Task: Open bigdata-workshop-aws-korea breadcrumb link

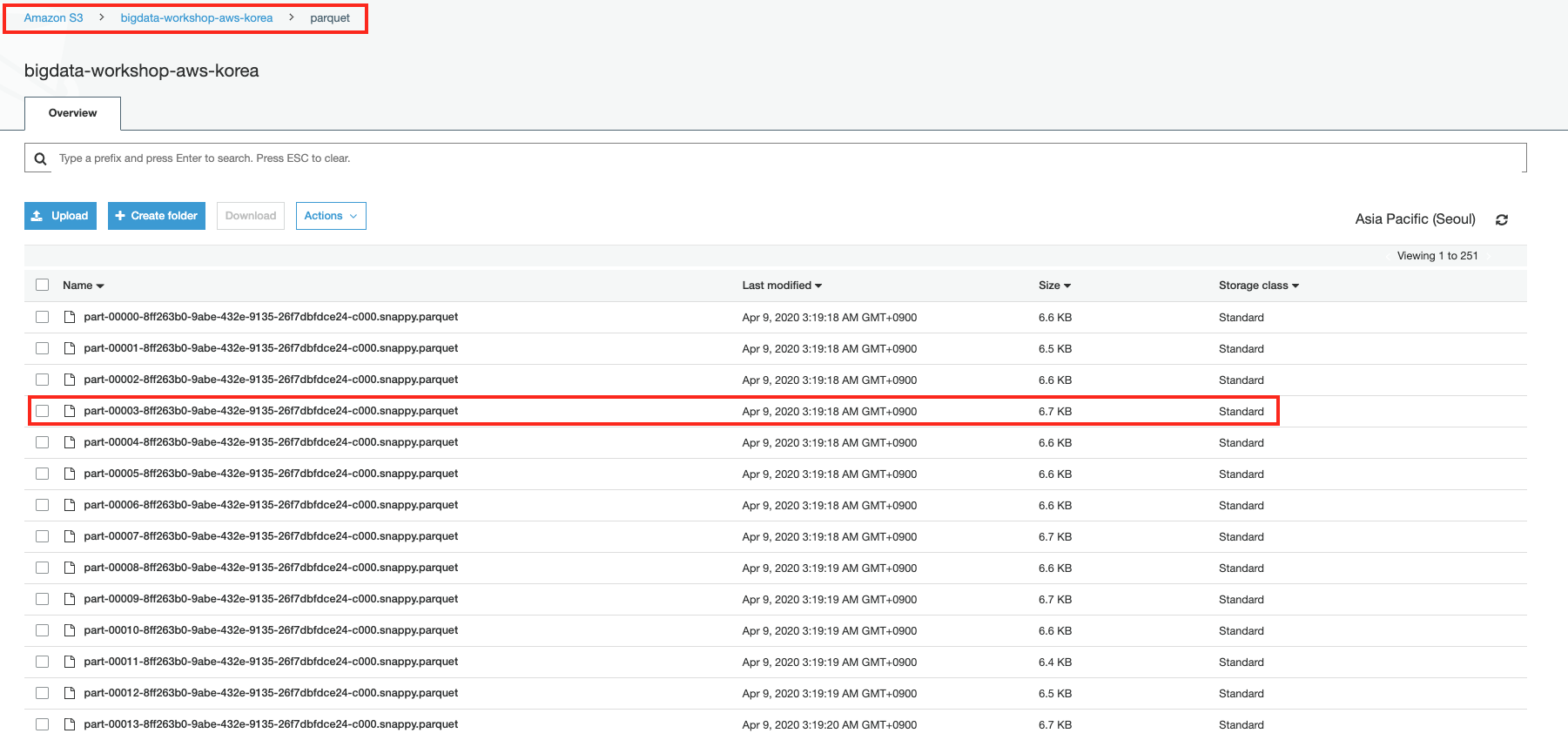Action: coord(196,18)
